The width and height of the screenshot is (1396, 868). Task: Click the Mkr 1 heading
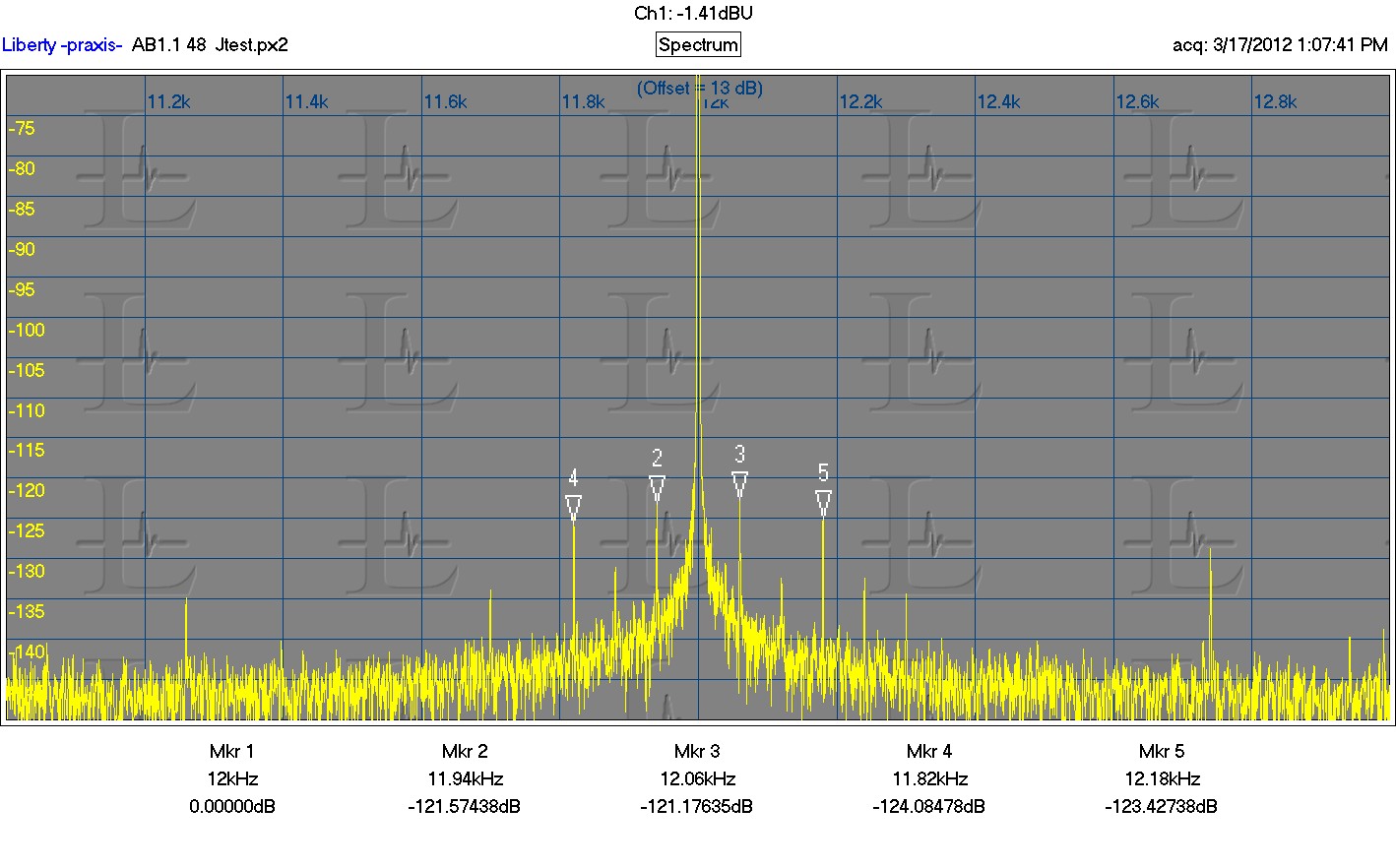pyautogui.click(x=232, y=752)
